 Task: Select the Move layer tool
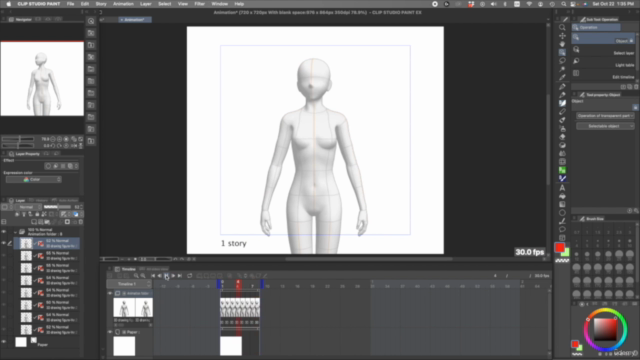click(x=562, y=36)
